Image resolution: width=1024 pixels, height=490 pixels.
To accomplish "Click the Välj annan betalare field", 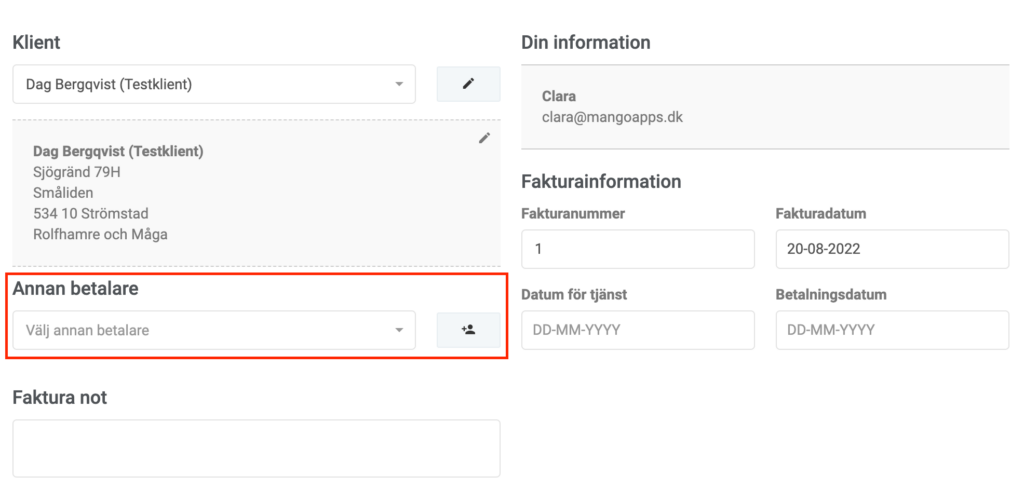I will pos(214,330).
